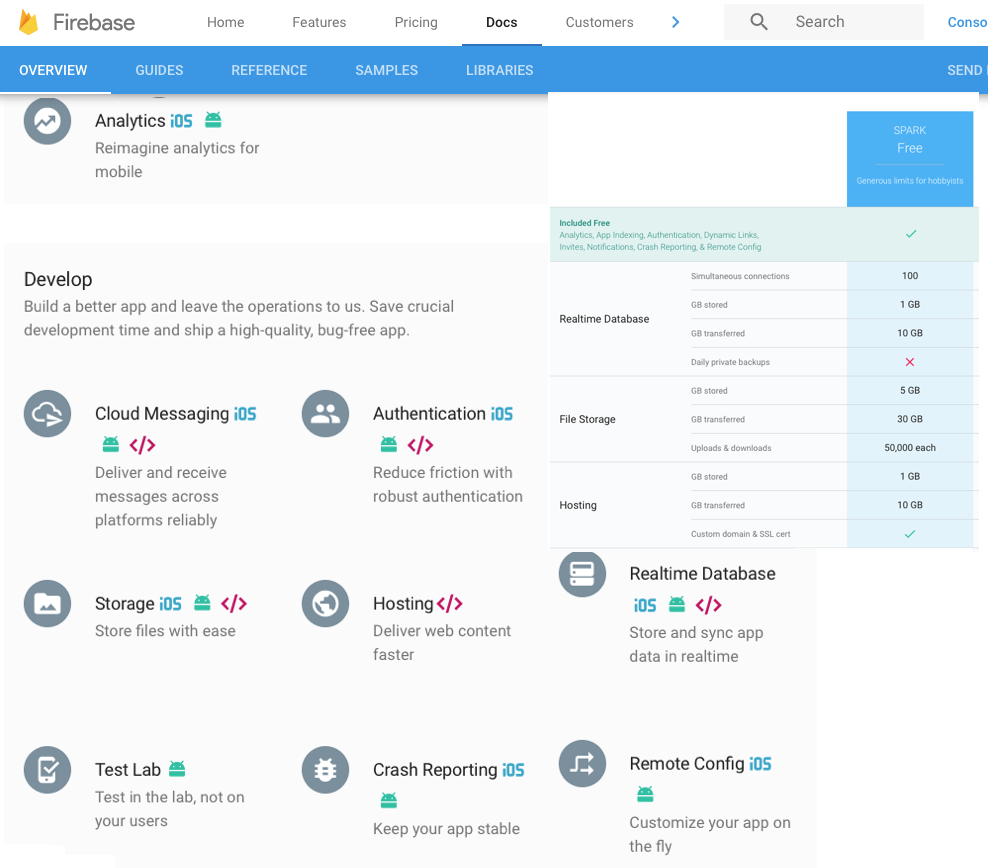Image resolution: width=988 pixels, height=868 pixels.
Task: Open the Analytics circular icon
Action: coord(47,121)
